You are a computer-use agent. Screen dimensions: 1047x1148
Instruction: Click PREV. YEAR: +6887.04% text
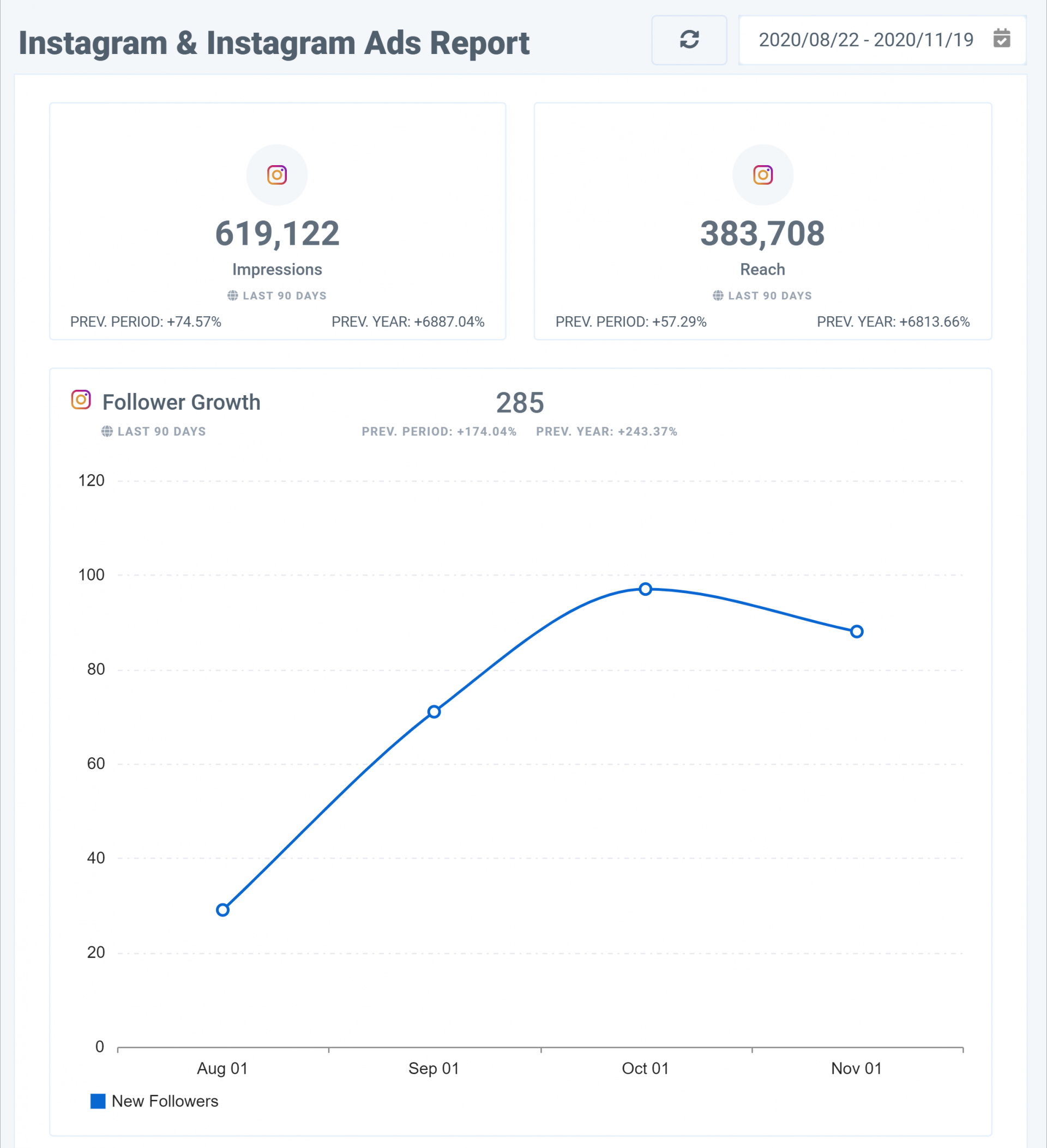tap(408, 322)
